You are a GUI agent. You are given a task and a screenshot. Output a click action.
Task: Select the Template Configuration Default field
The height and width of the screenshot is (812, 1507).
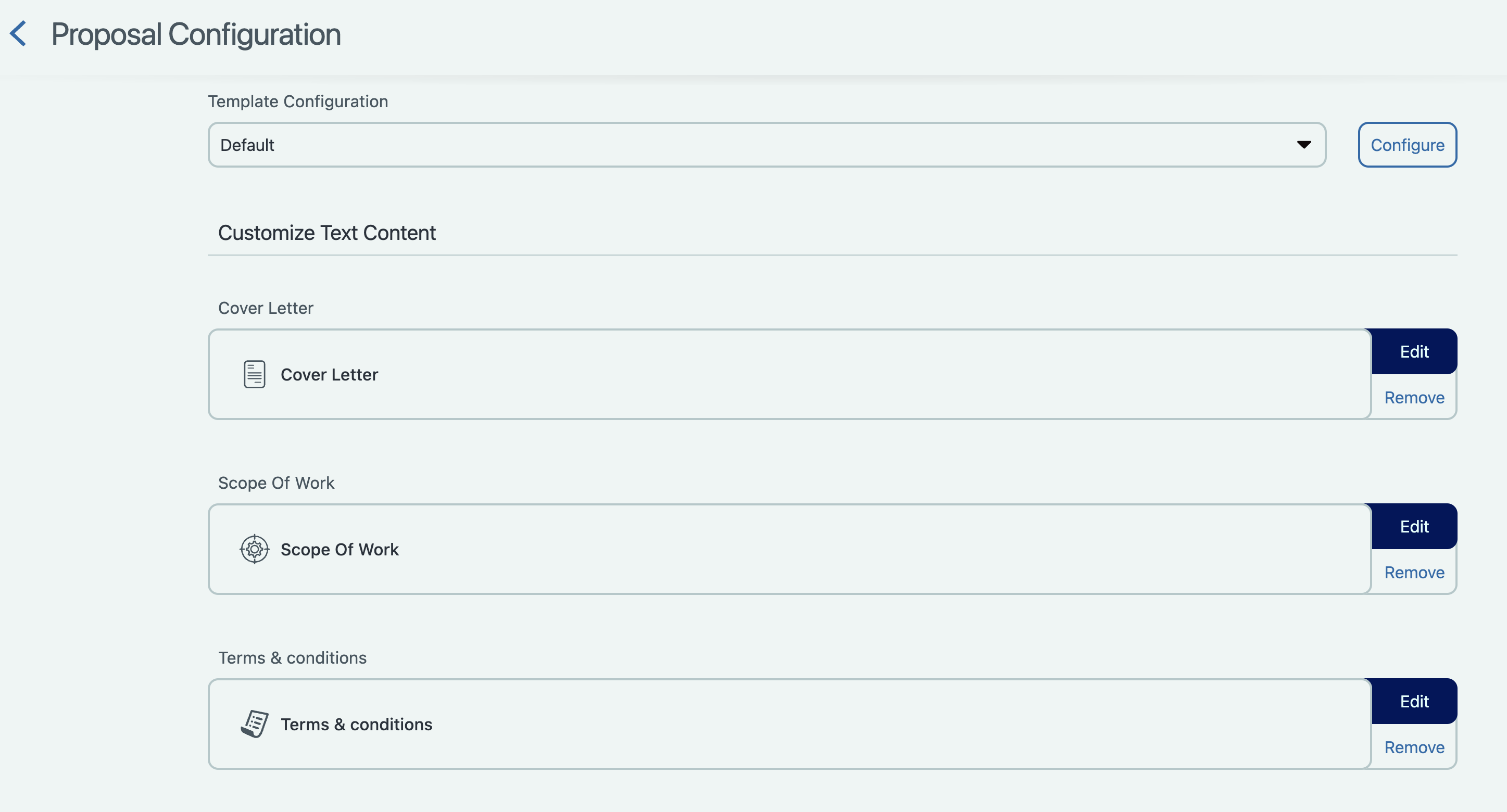tap(767, 144)
